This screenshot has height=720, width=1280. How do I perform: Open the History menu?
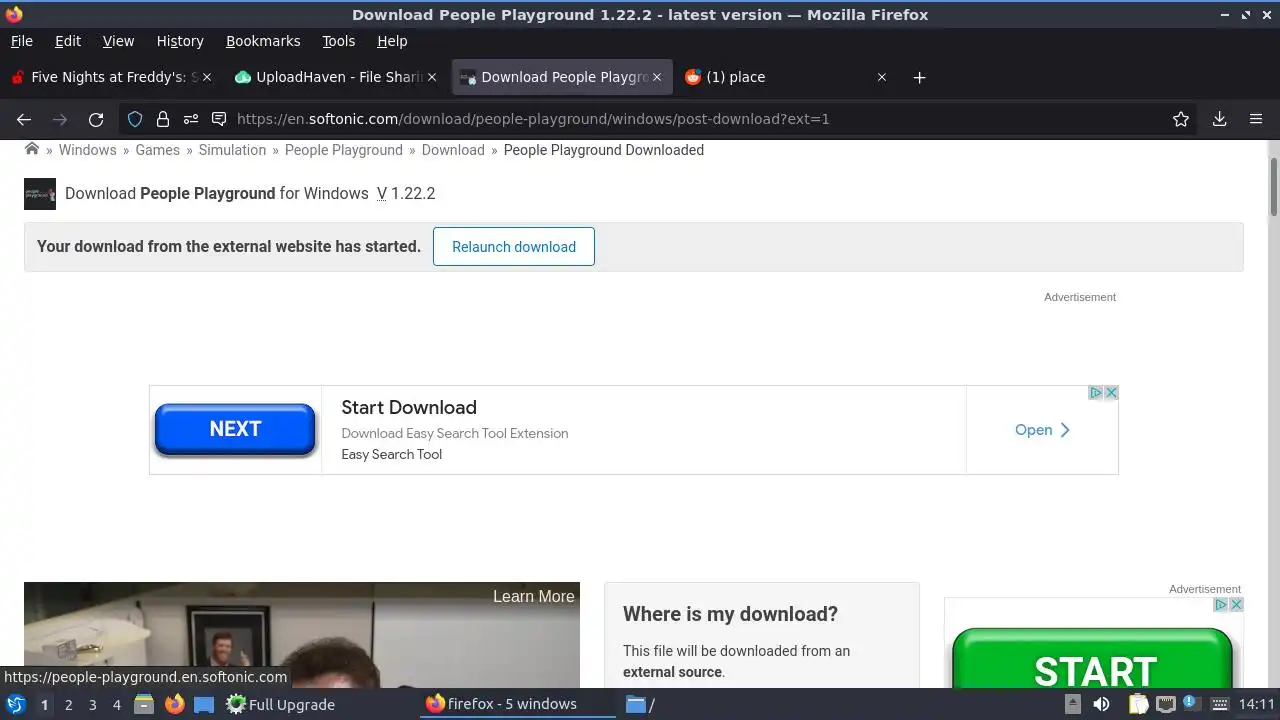coord(180,41)
